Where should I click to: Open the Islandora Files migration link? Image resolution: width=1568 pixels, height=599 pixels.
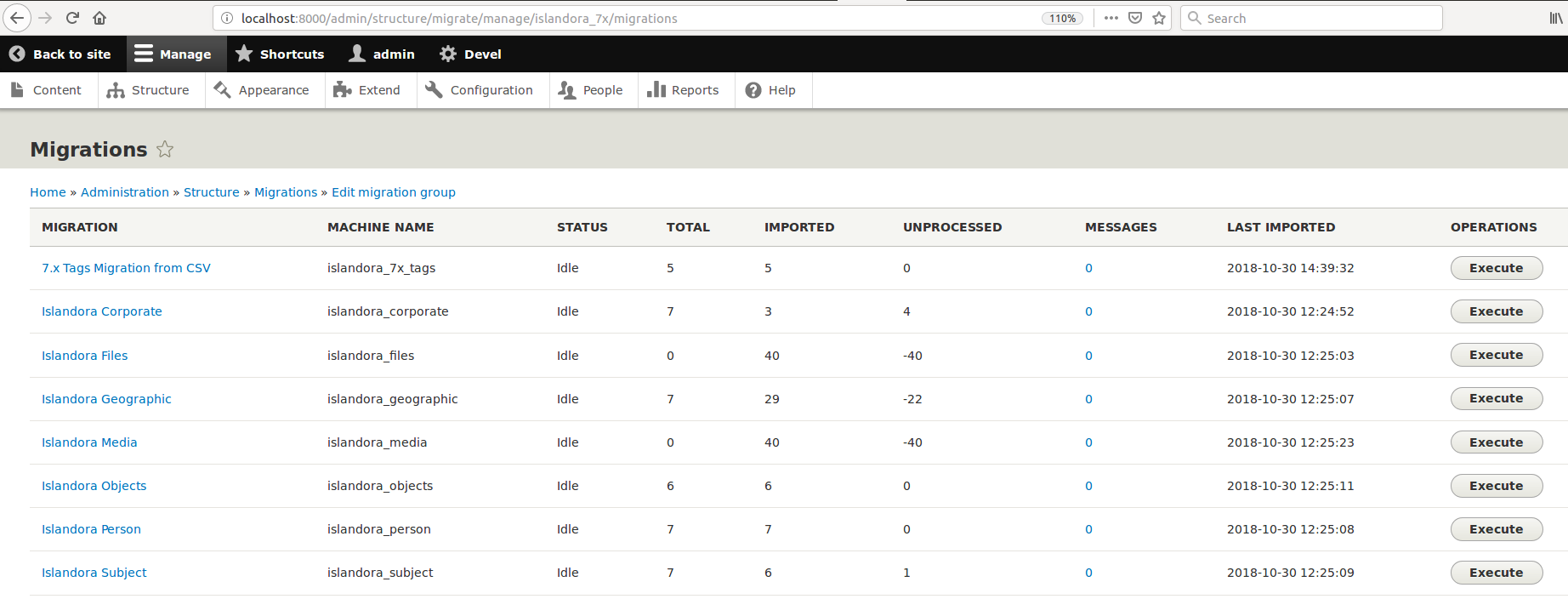pyautogui.click(x=85, y=356)
